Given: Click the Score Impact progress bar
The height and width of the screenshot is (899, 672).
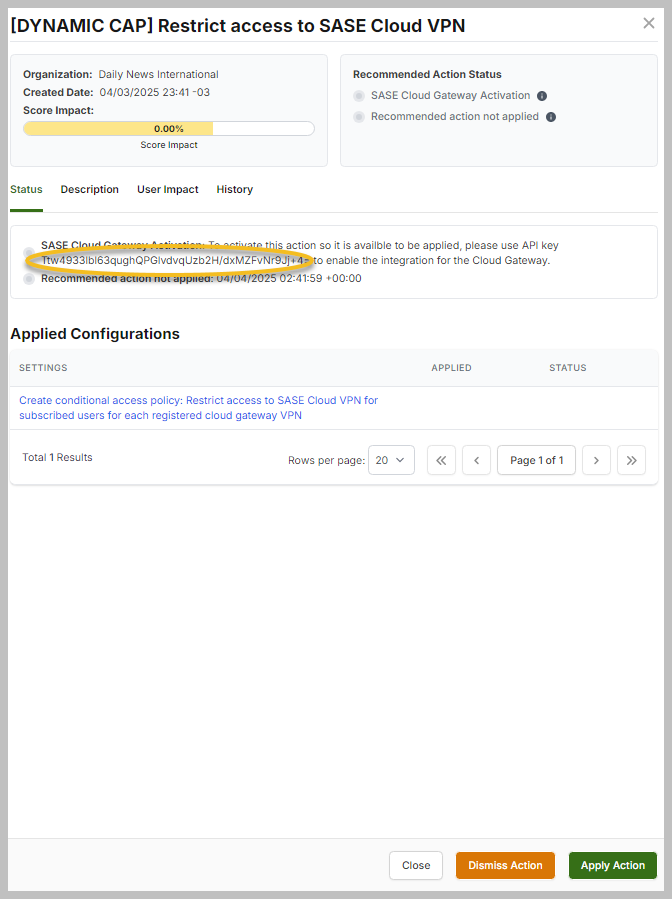Looking at the screenshot, I should pyautogui.click(x=168, y=129).
